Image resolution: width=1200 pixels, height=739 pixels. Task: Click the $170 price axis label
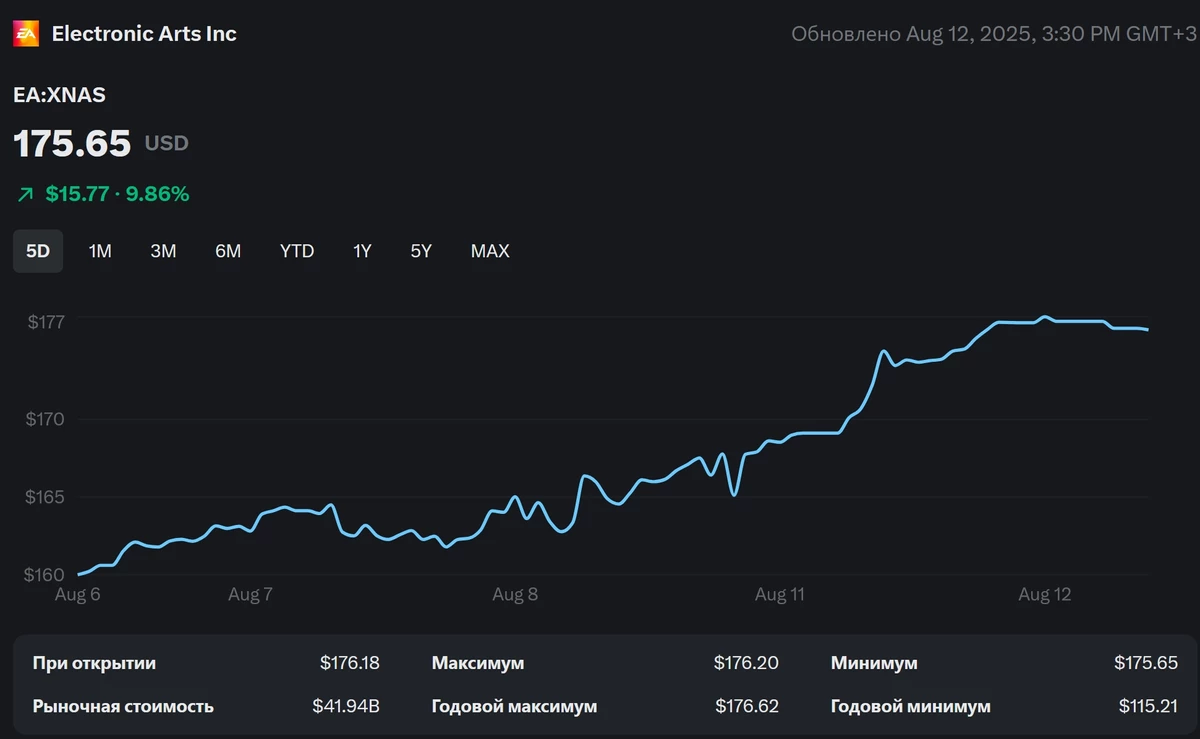pos(45,419)
